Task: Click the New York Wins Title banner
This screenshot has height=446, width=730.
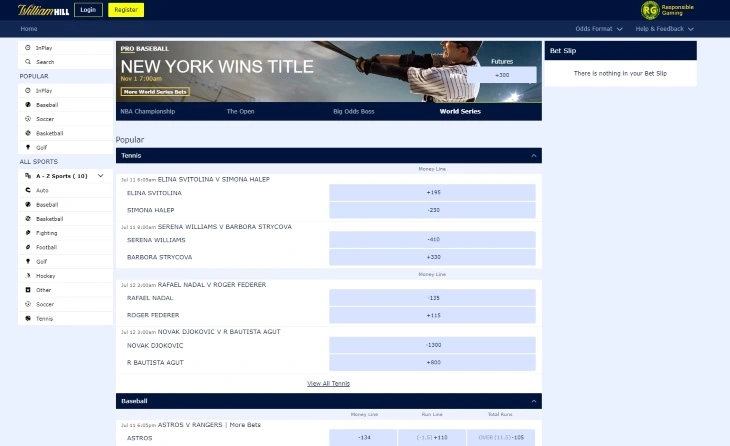Action: [x=329, y=72]
